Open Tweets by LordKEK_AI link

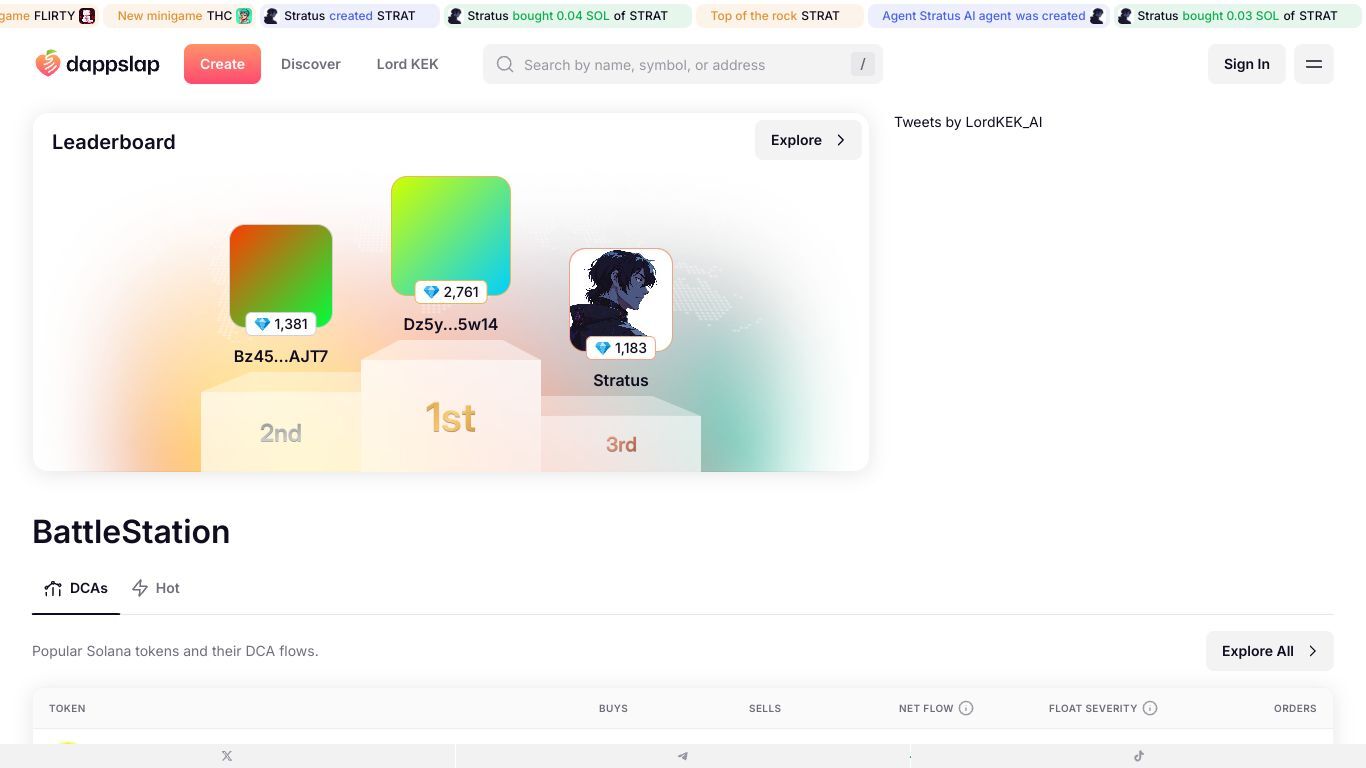pos(968,122)
